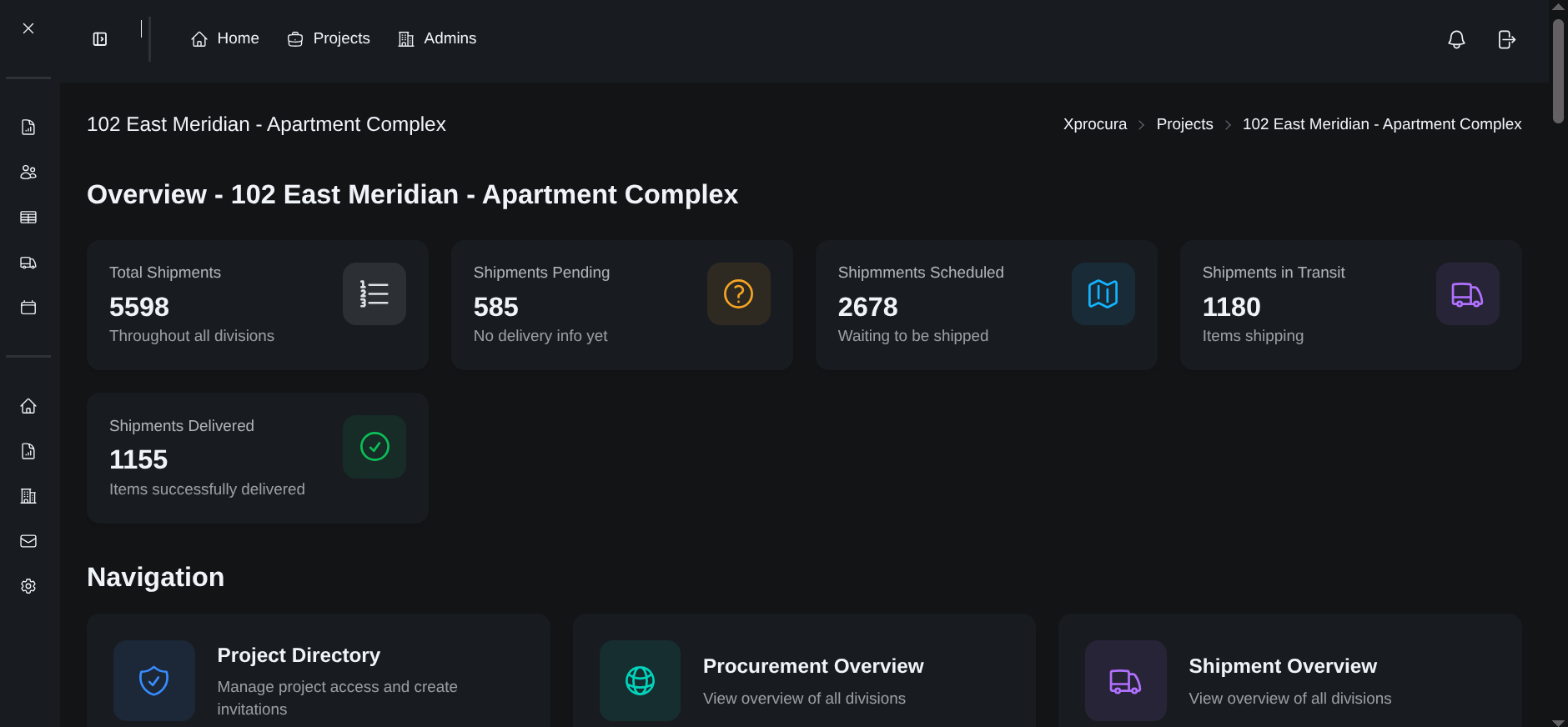
Task: Click the Shipment Overview truck icon
Action: (1126, 680)
